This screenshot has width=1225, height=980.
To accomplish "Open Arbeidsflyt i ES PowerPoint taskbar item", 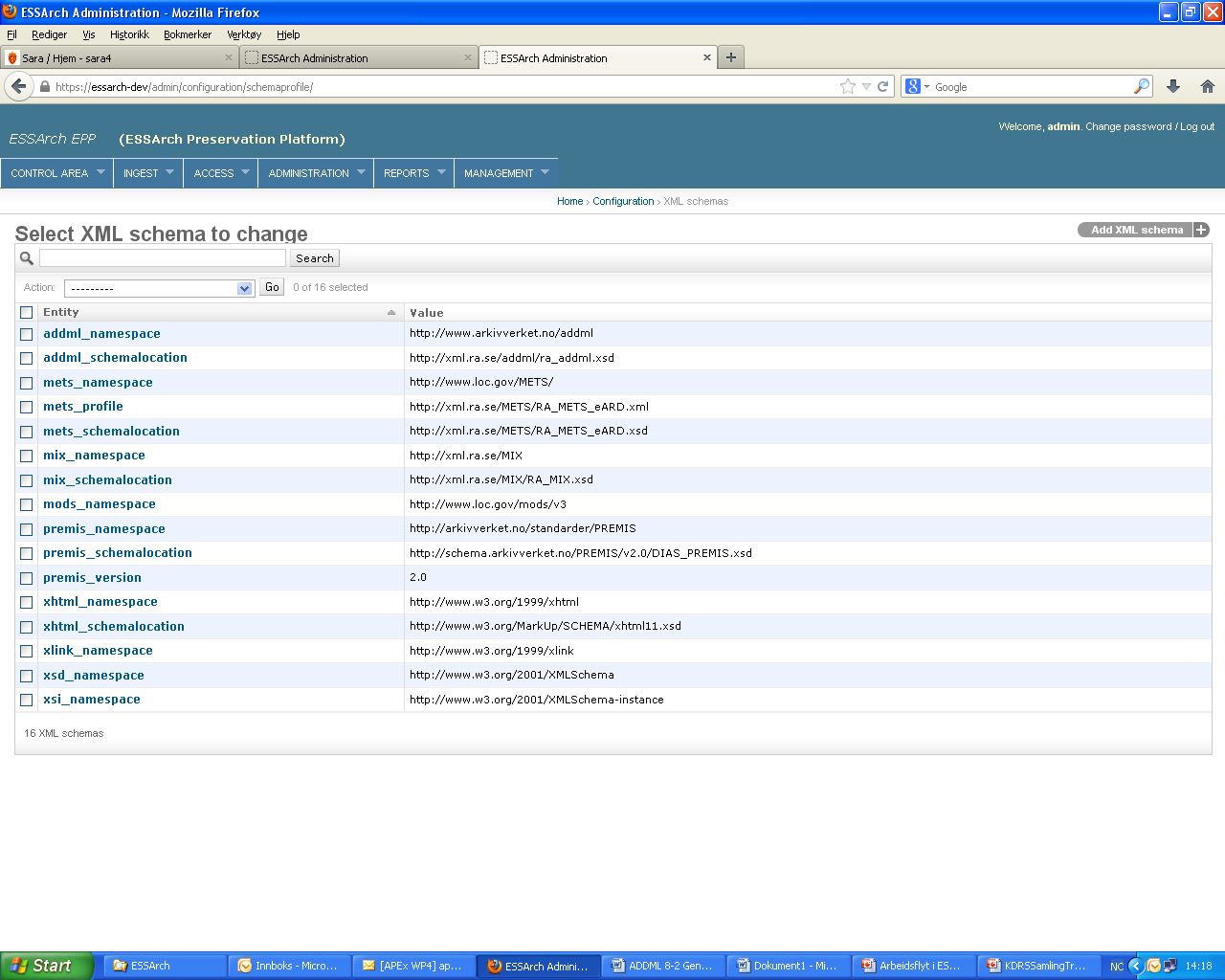I will [x=913, y=966].
